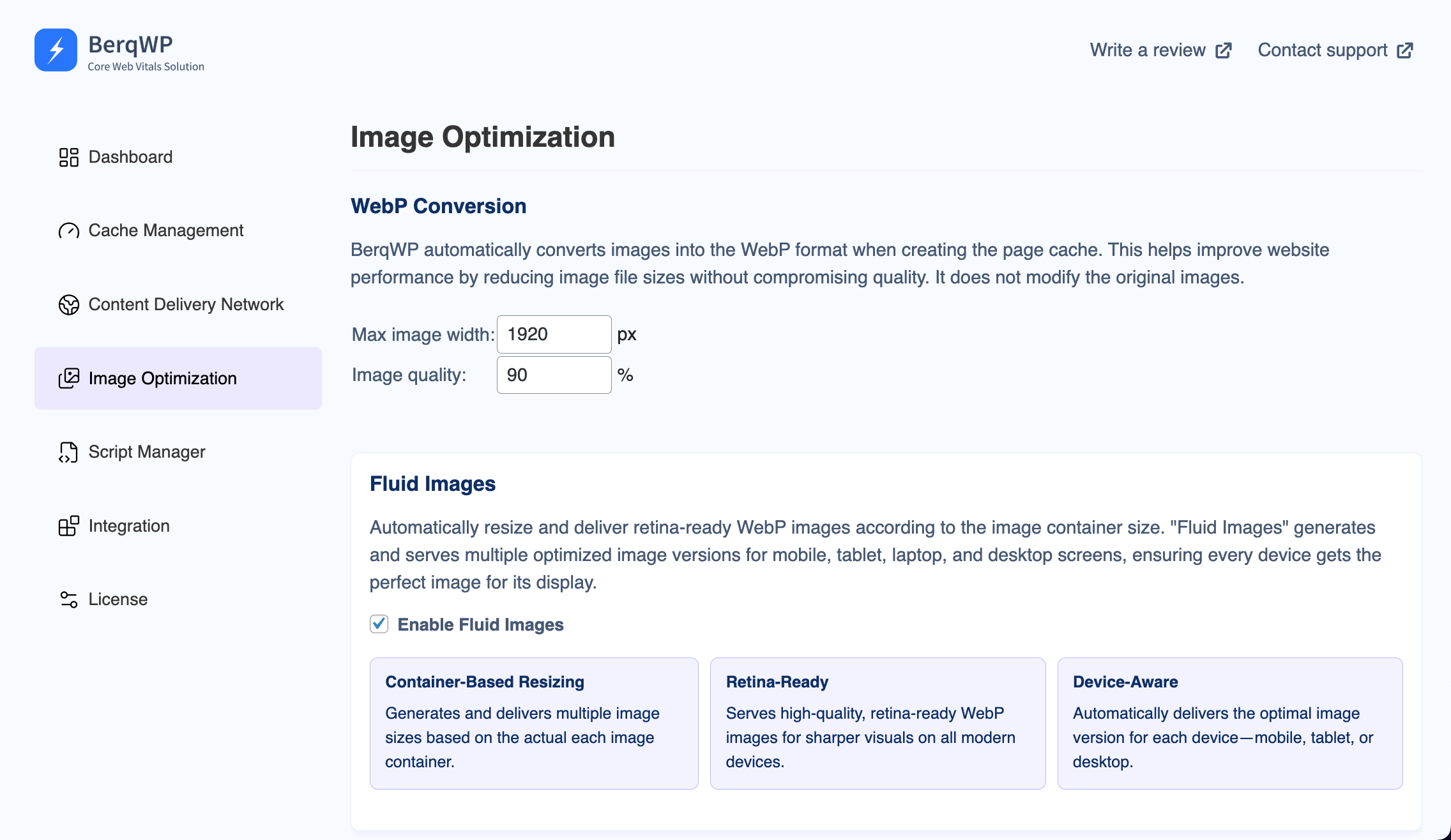Viewport: 1451px width, 840px height.
Task: Select the Image Optimization picture icon
Action: [x=68, y=379]
